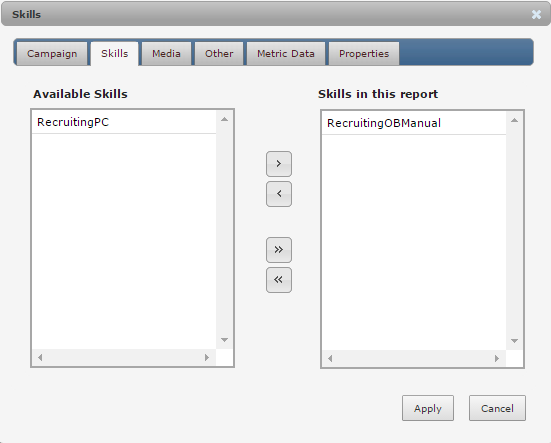This screenshot has width=551, height=443.
Task: Select RecruitingOBManual in report skills list
Action: coord(414,123)
